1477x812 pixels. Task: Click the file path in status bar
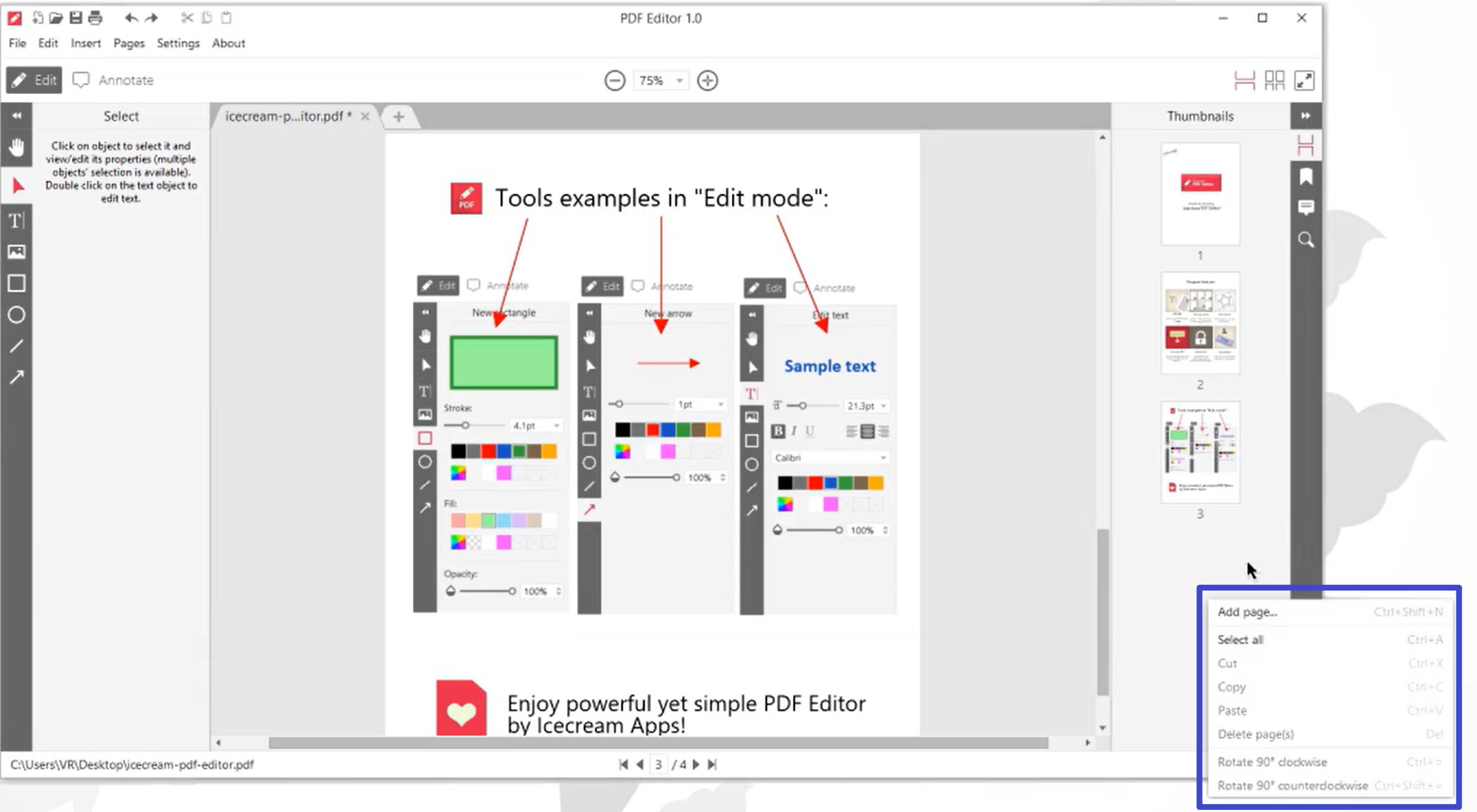click(132, 765)
